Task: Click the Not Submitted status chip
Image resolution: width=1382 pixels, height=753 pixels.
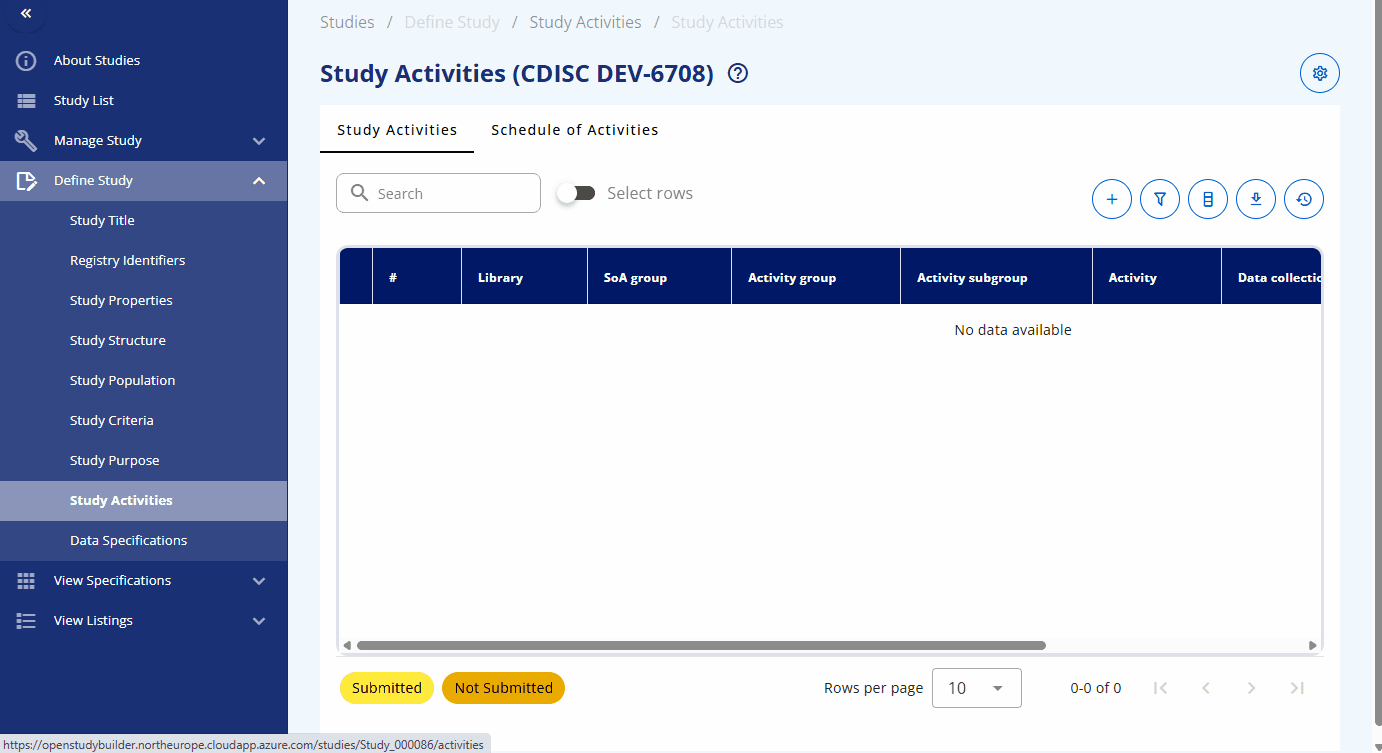Action: coord(504,688)
